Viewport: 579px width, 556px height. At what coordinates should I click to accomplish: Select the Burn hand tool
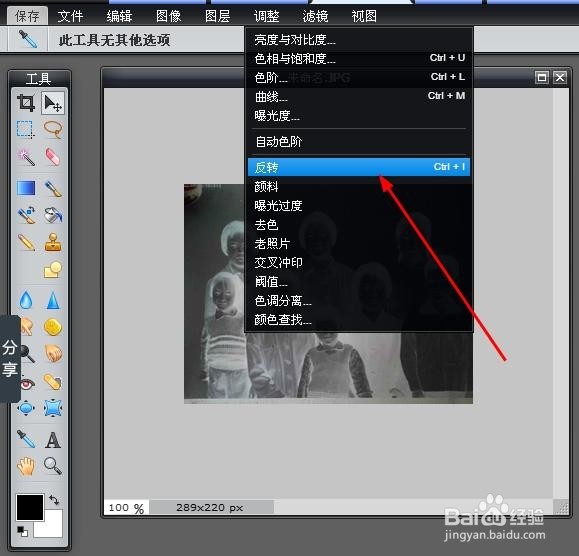click(x=53, y=353)
